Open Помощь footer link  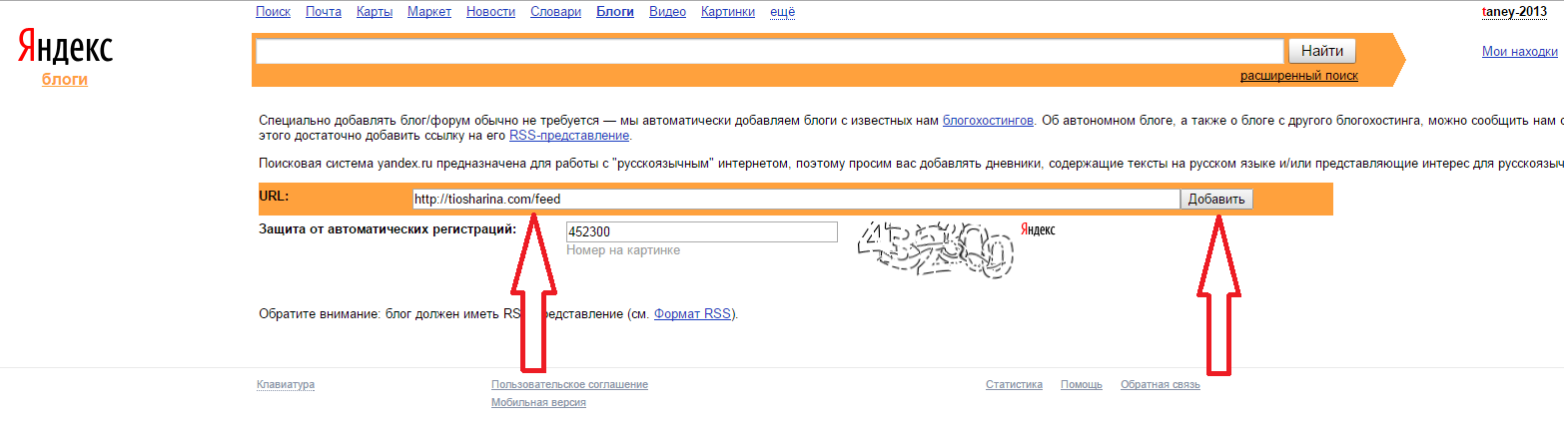pos(1082,384)
